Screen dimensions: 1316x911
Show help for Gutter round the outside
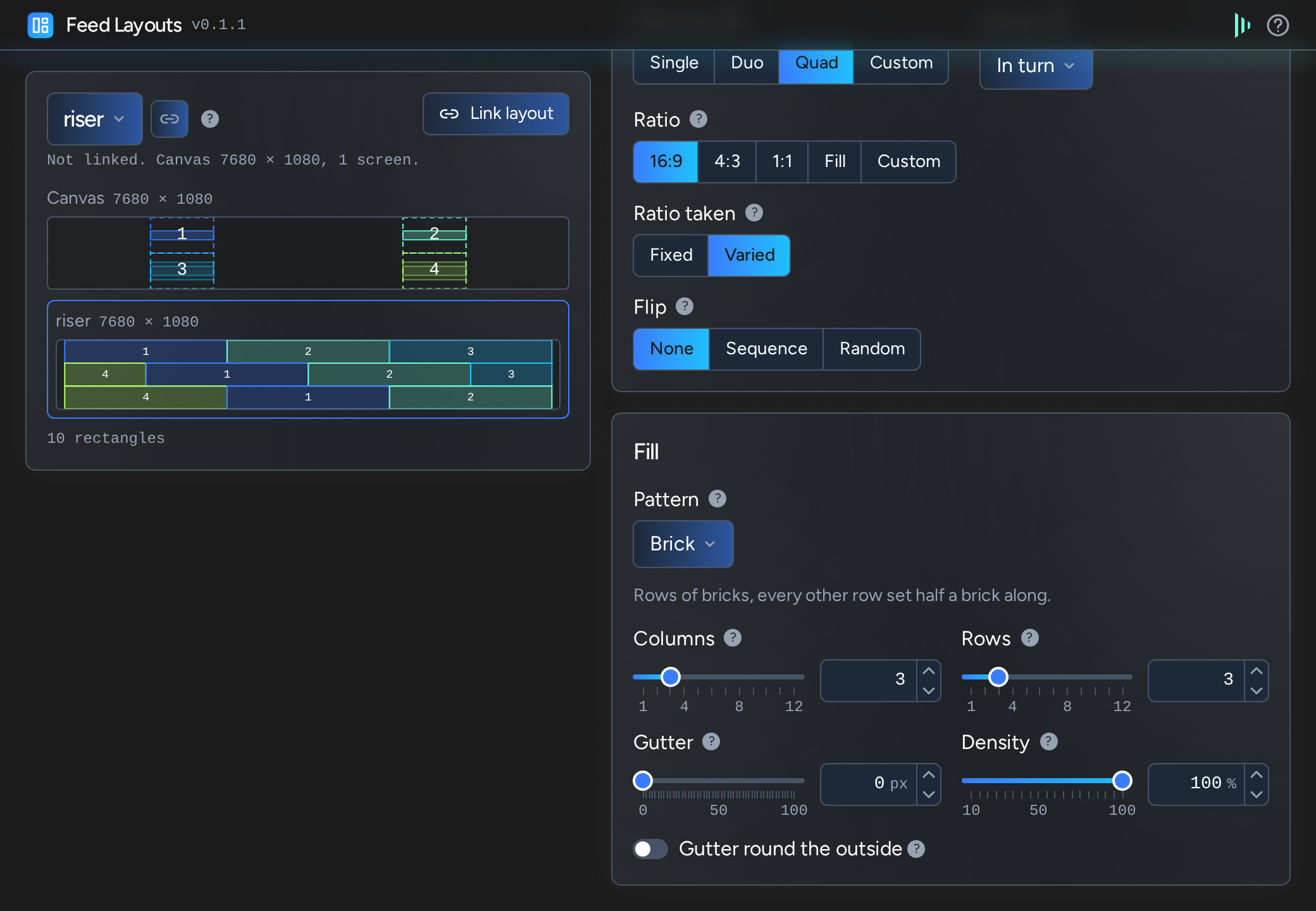point(916,849)
